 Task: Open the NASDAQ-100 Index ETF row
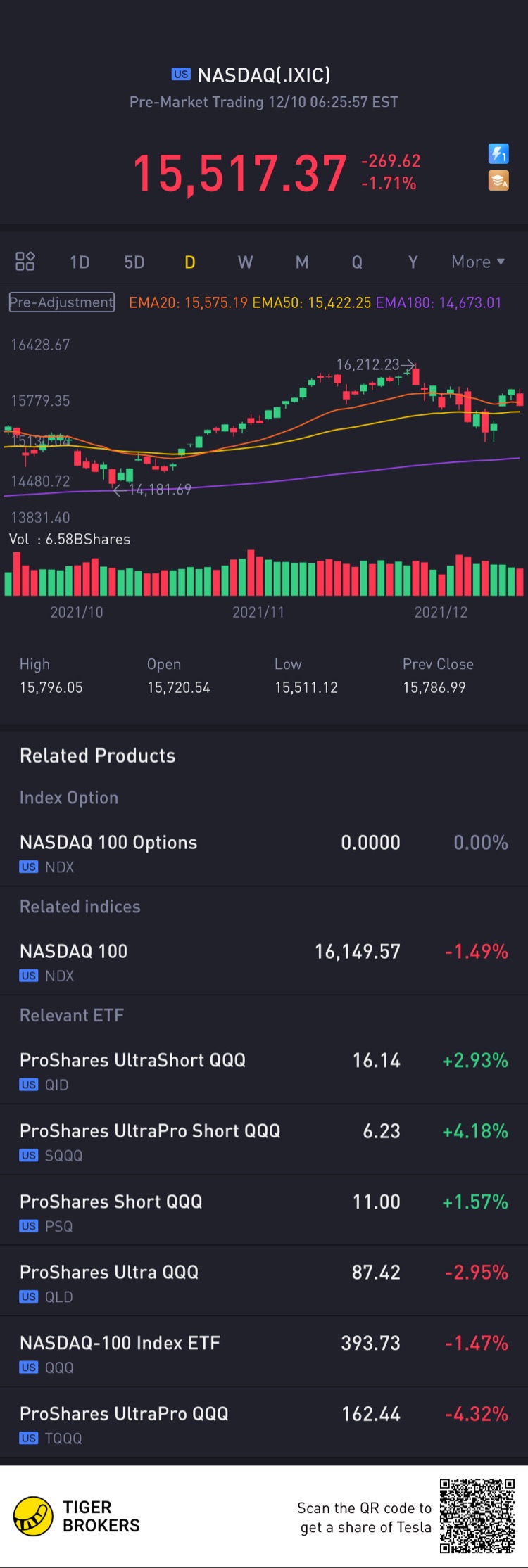pyautogui.click(x=264, y=1353)
